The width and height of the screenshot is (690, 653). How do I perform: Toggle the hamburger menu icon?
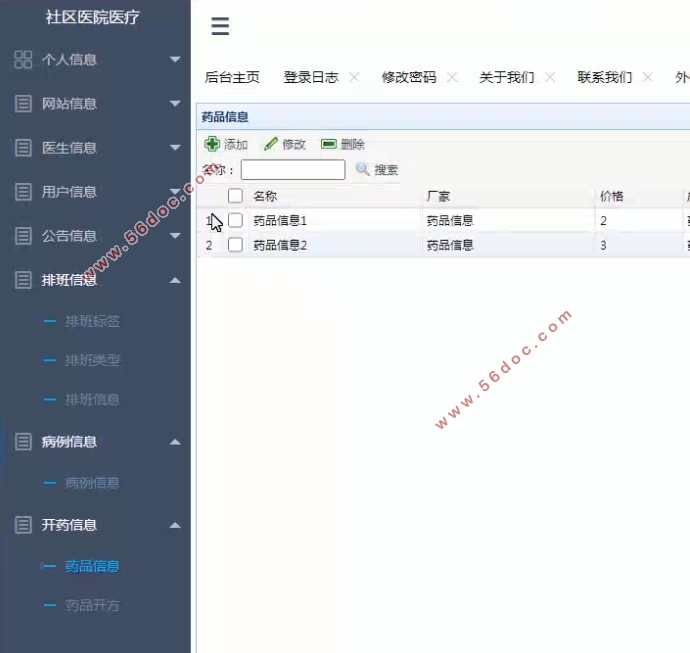pos(220,26)
